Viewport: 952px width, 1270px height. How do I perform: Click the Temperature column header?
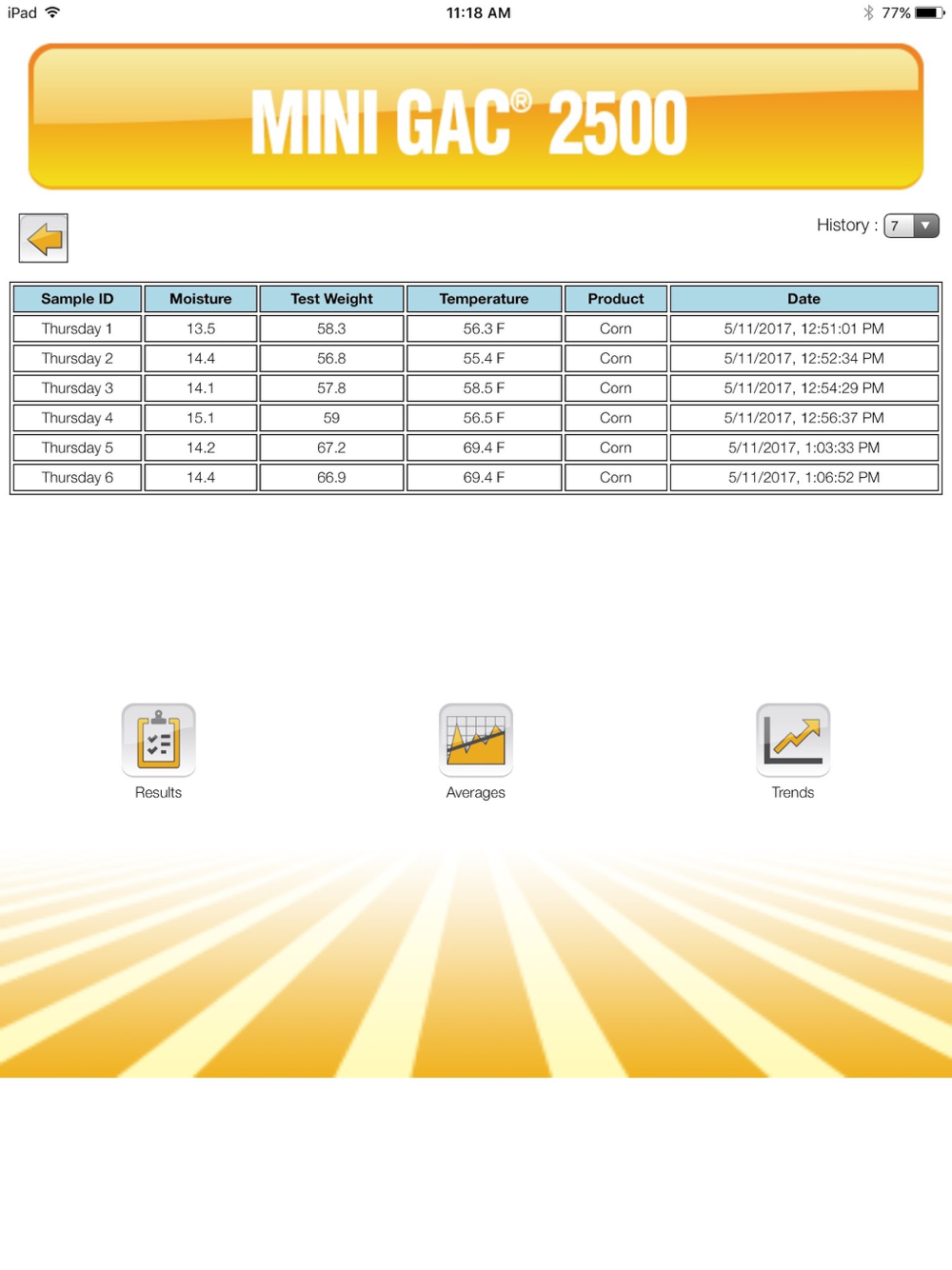[484, 299]
